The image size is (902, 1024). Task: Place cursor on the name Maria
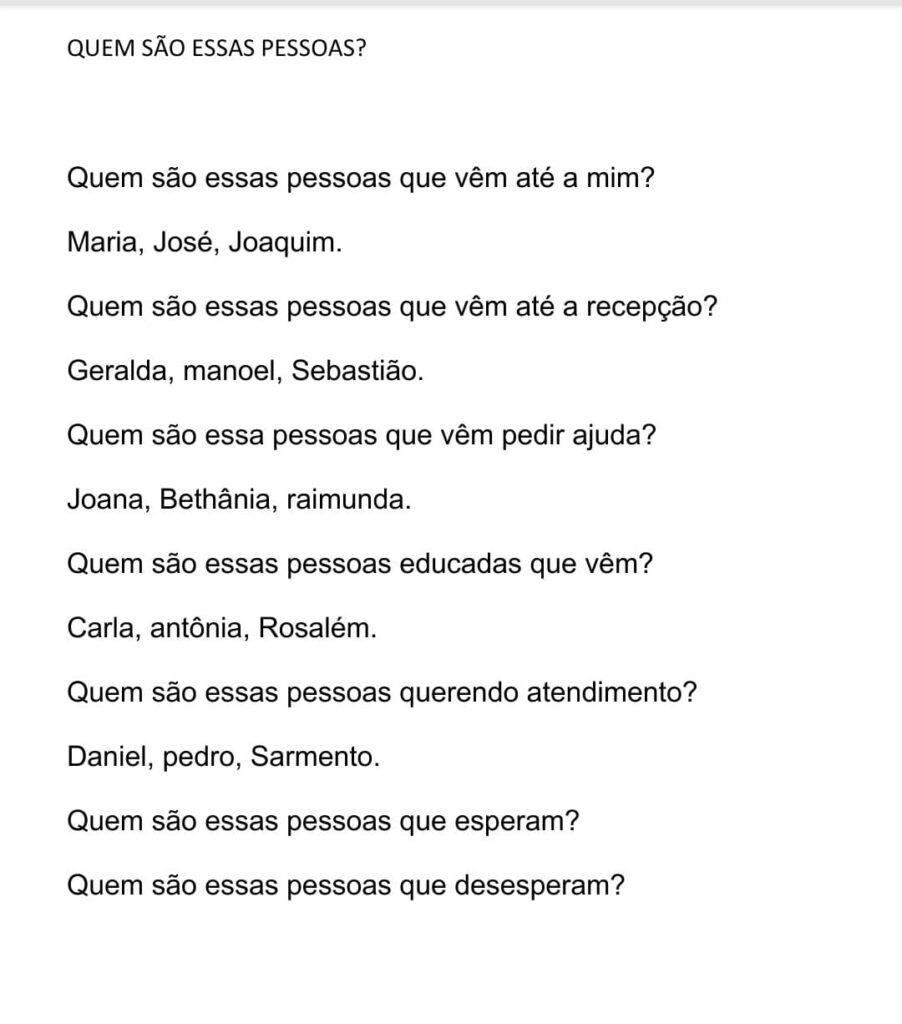tap(104, 243)
